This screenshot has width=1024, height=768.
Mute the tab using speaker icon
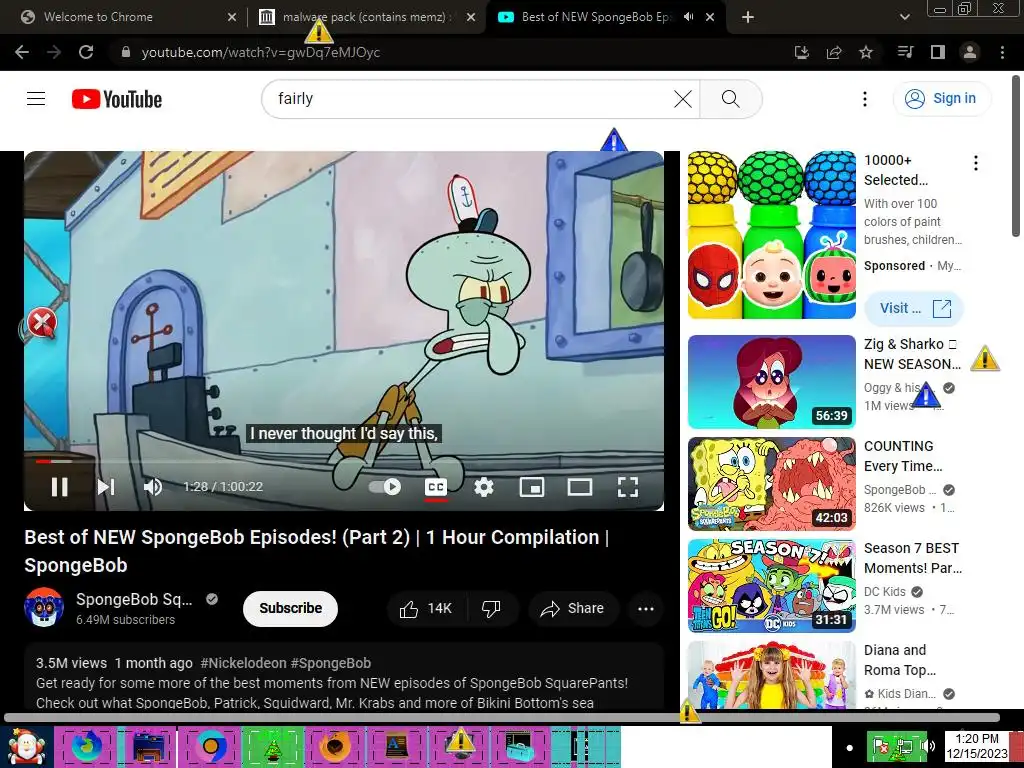(x=688, y=17)
